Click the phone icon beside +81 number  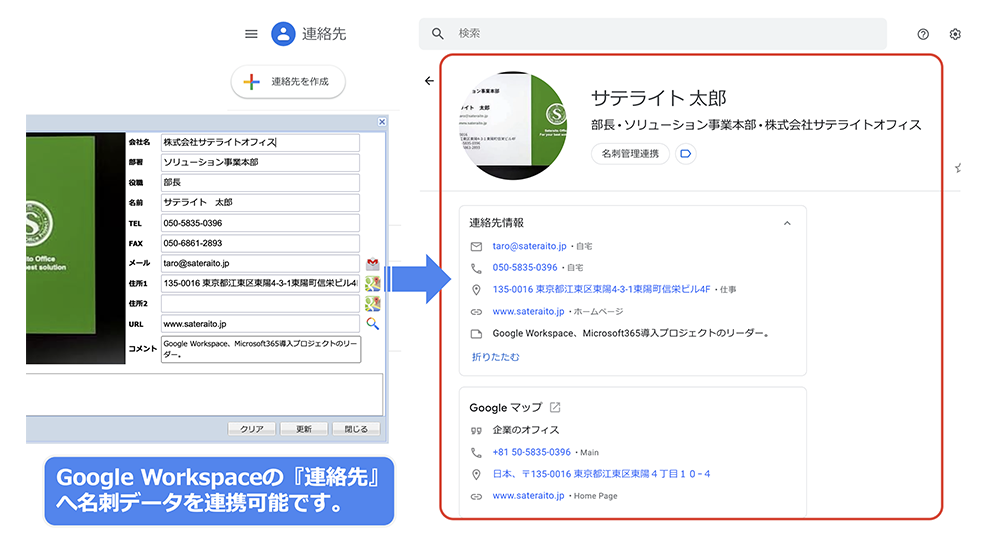point(476,452)
